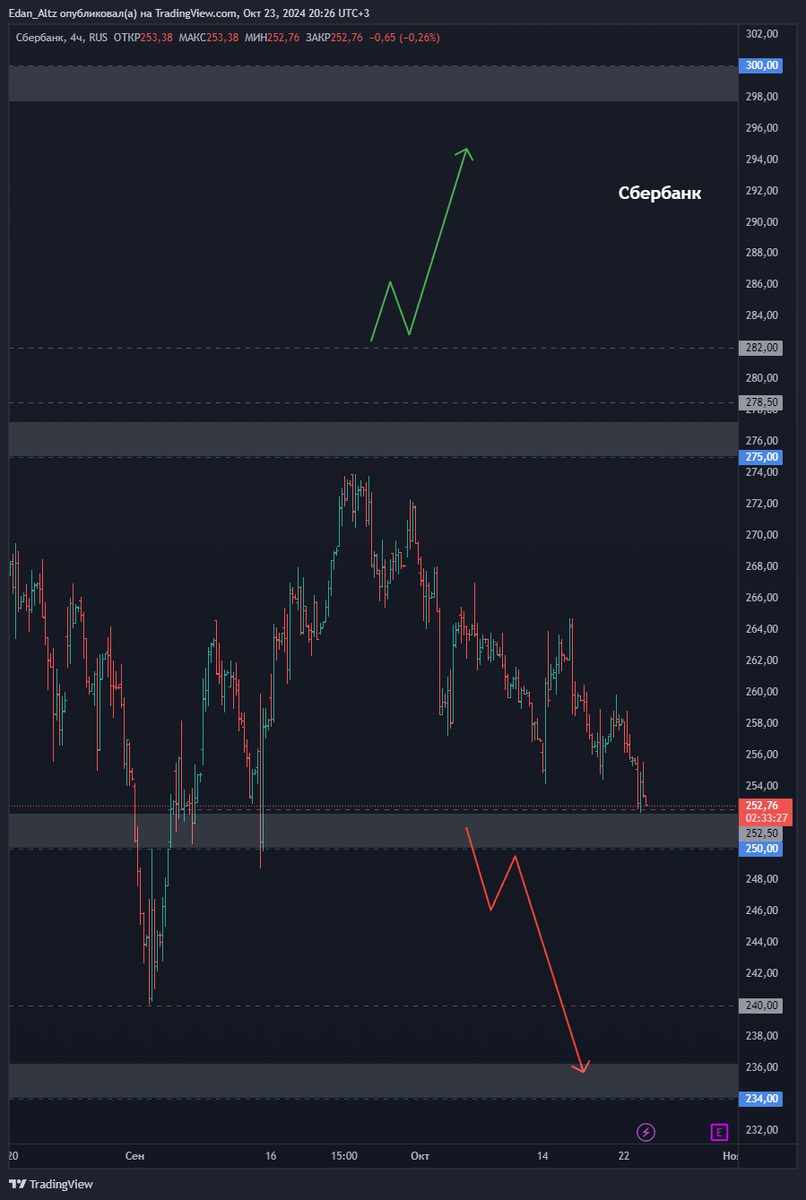Click the 260,00 price scale label
The height and width of the screenshot is (1200, 806).
click(x=762, y=692)
